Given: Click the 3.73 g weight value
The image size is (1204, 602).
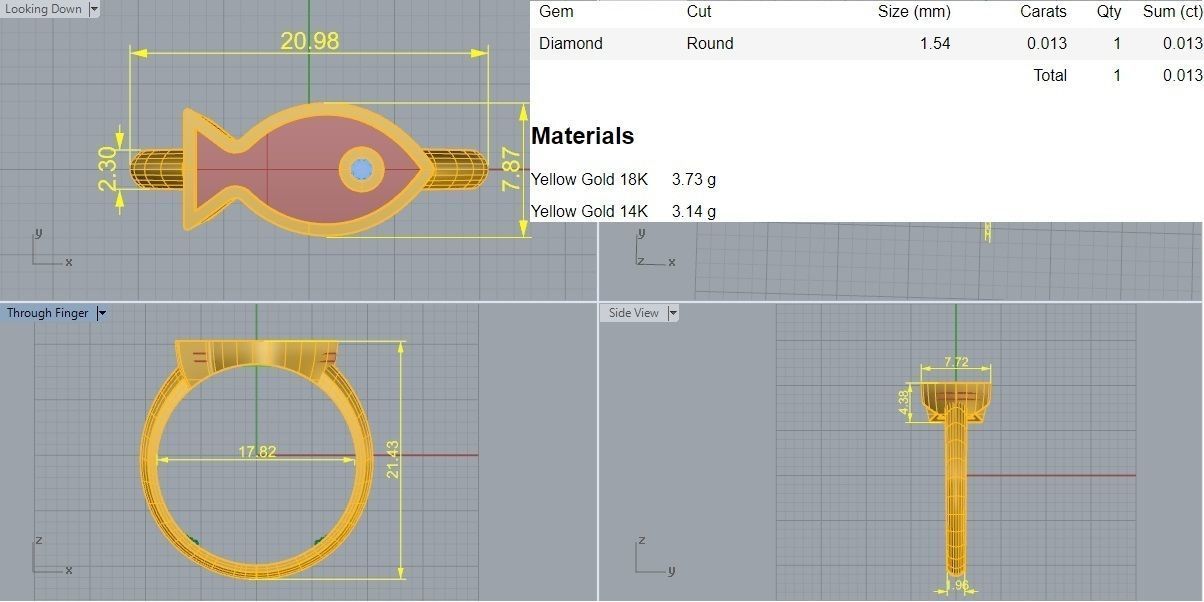Looking at the screenshot, I should [694, 180].
